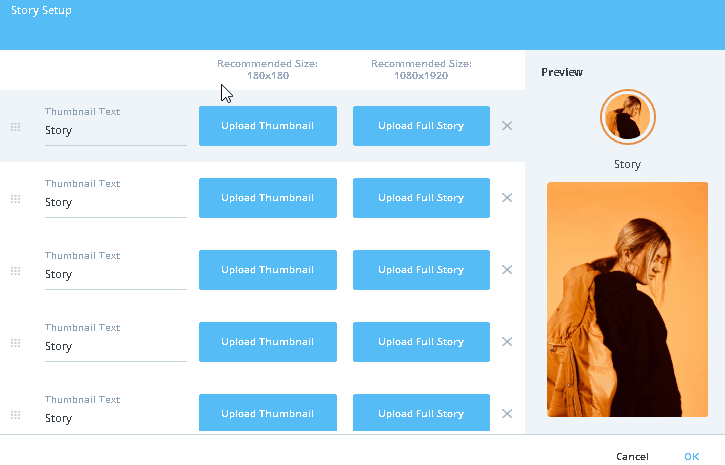725x465 pixels.
Task: Remove the first story row with X icon
Action: [507, 126]
